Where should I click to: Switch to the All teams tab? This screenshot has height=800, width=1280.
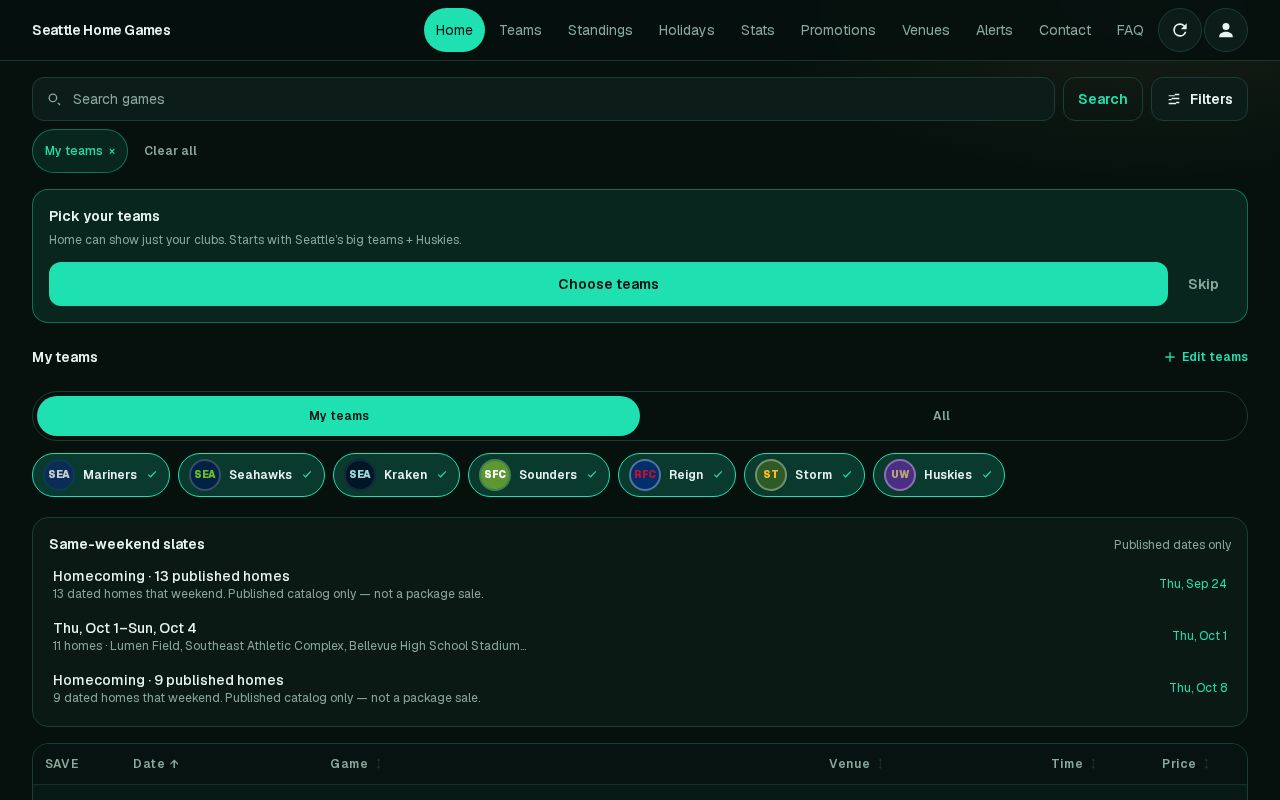click(x=941, y=416)
